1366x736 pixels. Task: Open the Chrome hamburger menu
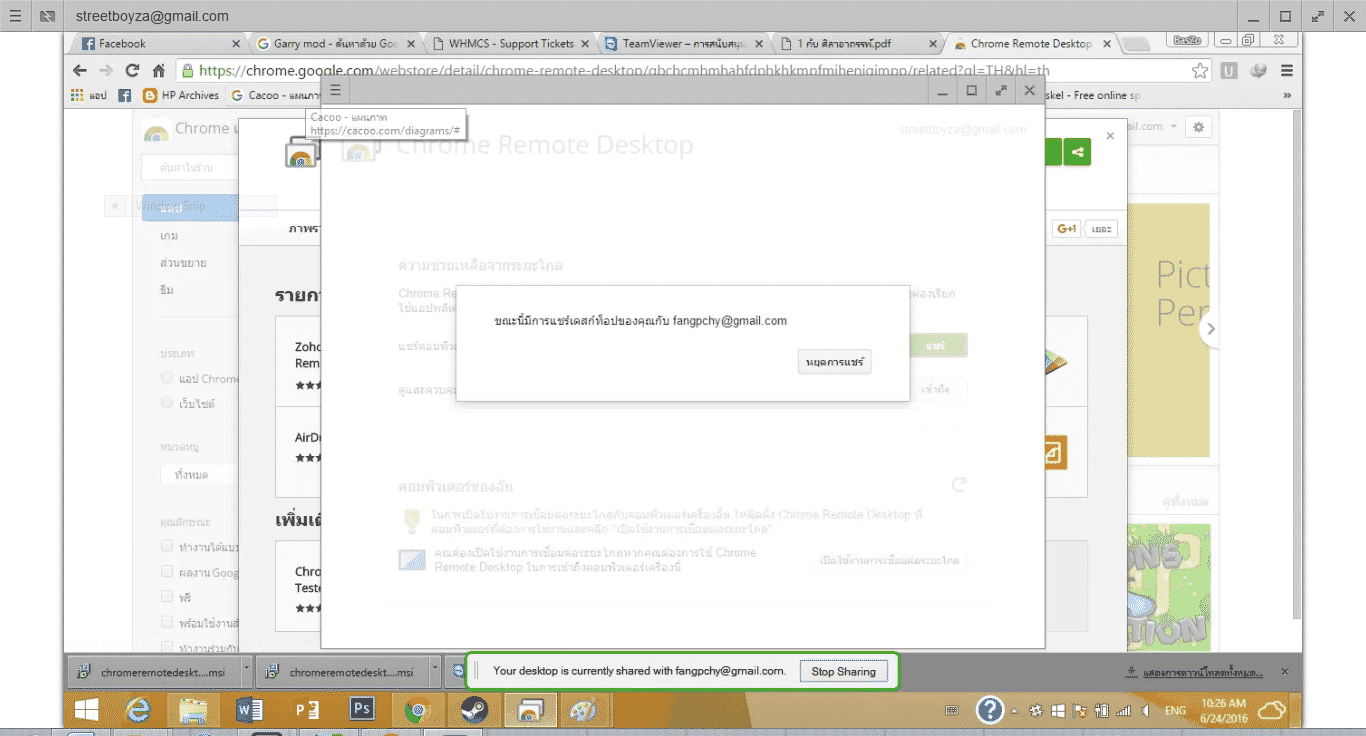[1287, 71]
